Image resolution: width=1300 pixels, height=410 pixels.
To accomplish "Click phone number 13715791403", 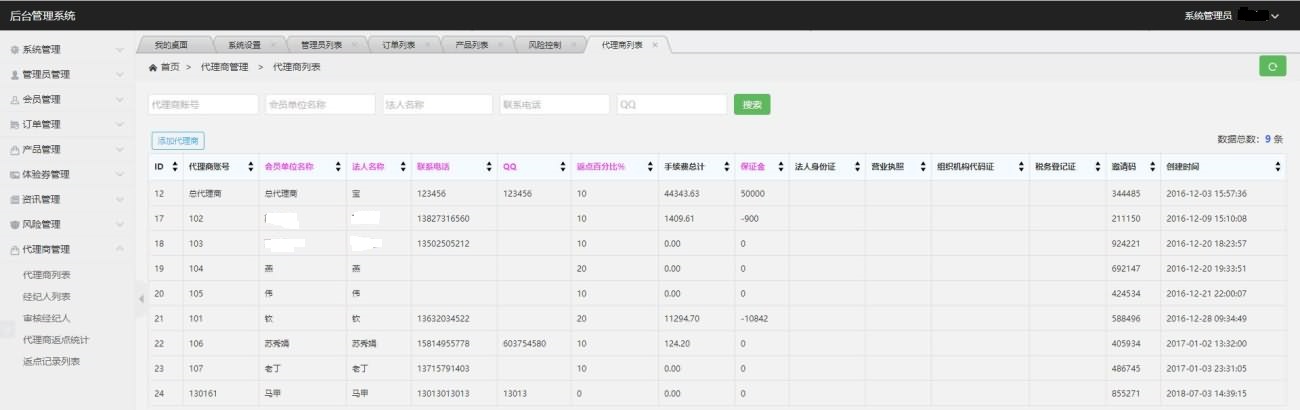I will tap(443, 368).
